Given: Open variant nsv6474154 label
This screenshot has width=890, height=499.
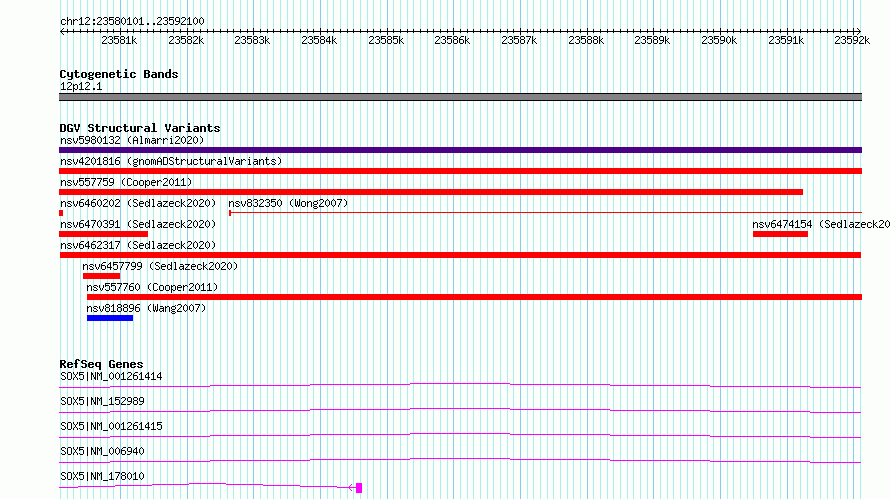Looking at the screenshot, I should tap(821, 224).
